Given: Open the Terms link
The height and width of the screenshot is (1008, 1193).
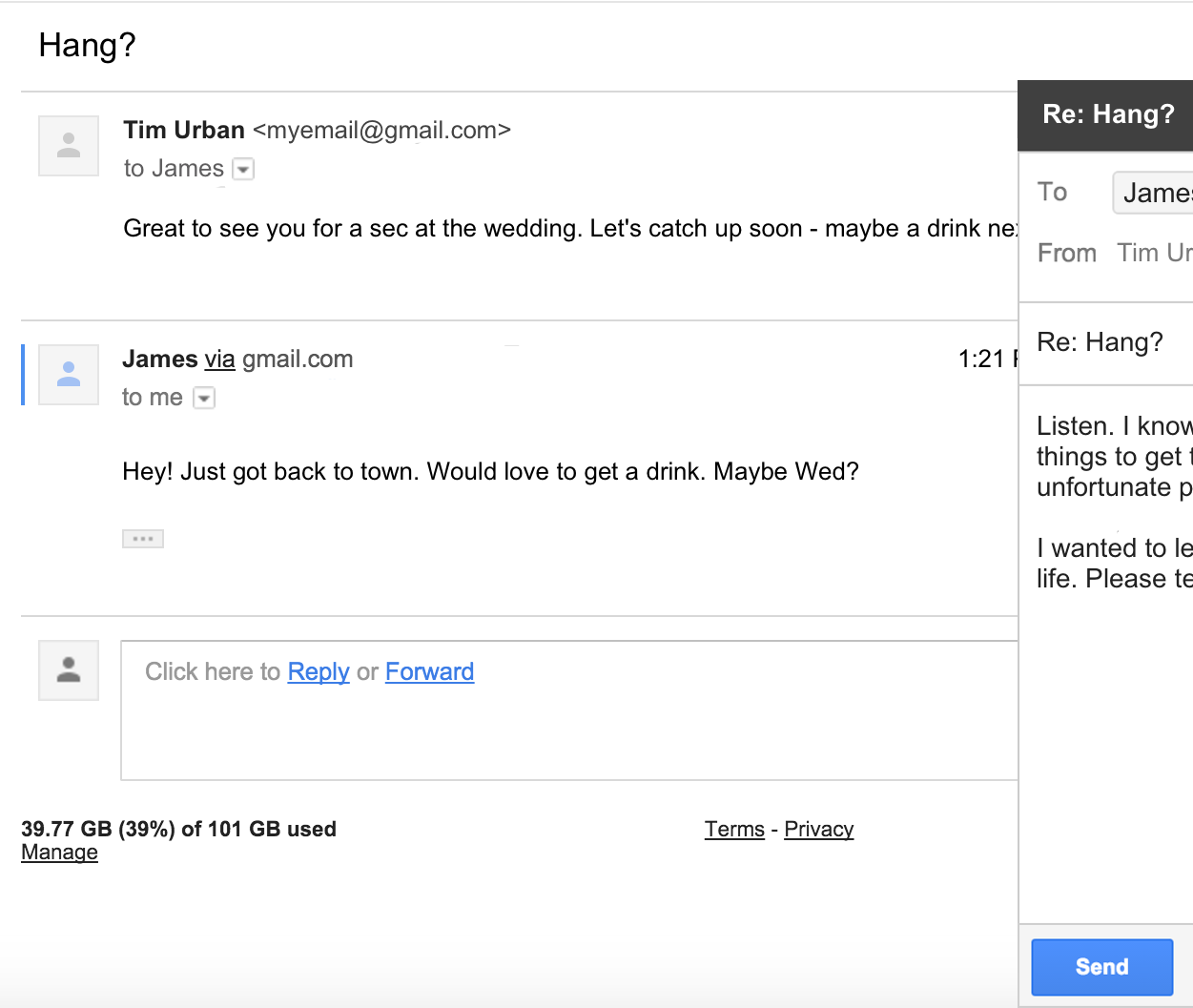Looking at the screenshot, I should pos(734,830).
